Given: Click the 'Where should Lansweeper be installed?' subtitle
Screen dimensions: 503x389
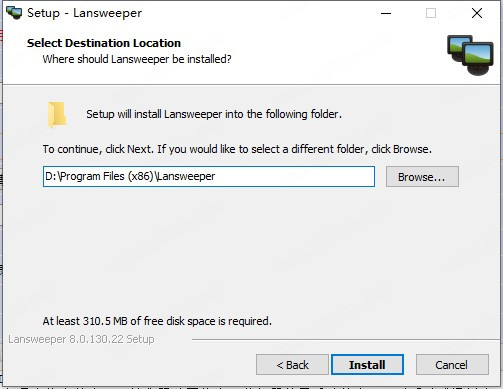Looking at the screenshot, I should (137, 59).
